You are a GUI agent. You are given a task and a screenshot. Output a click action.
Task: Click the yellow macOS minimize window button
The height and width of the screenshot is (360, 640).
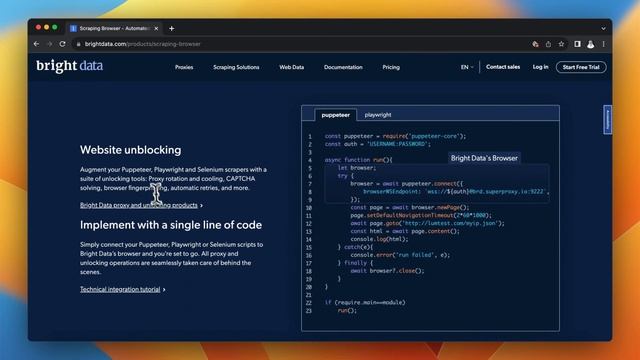point(47,27)
